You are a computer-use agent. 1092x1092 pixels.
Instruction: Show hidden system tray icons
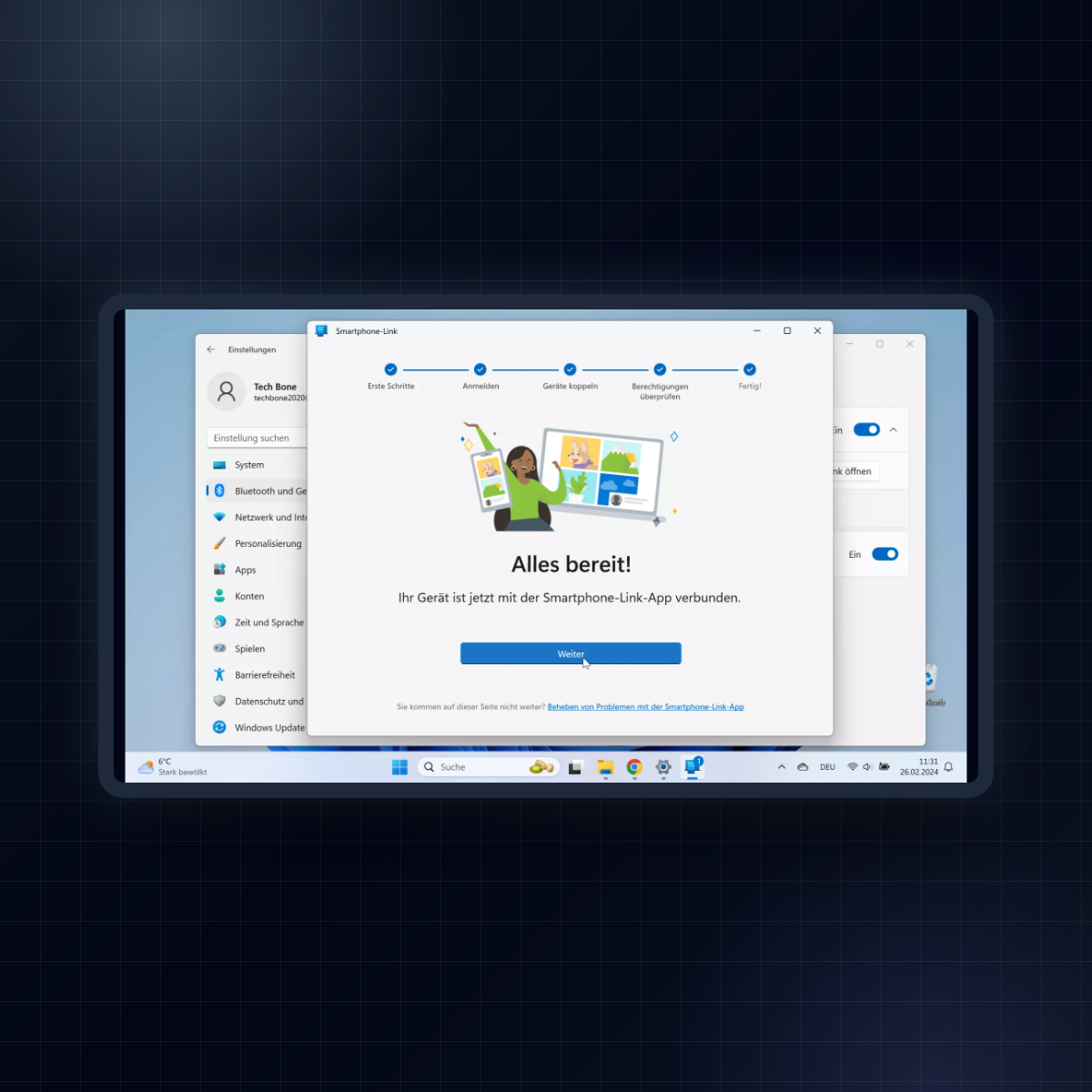[782, 767]
